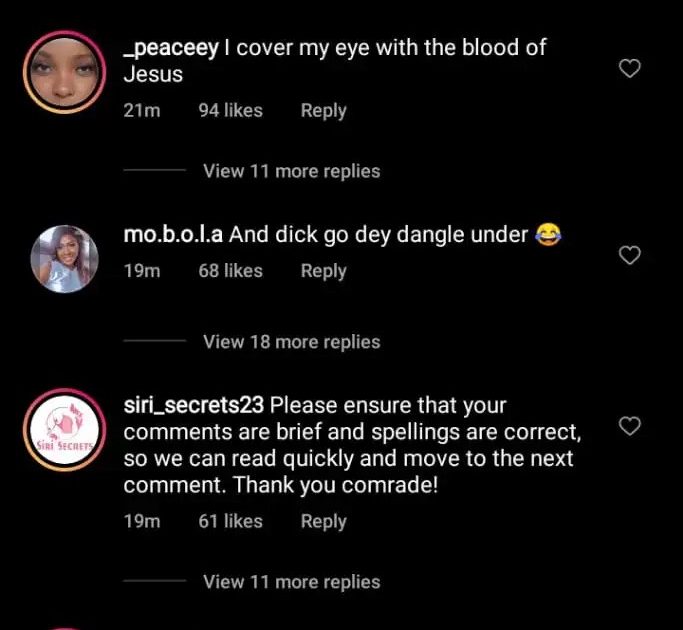Open the siri_secrets23 username link
Screen dimensions: 683x630
[x=193, y=406]
